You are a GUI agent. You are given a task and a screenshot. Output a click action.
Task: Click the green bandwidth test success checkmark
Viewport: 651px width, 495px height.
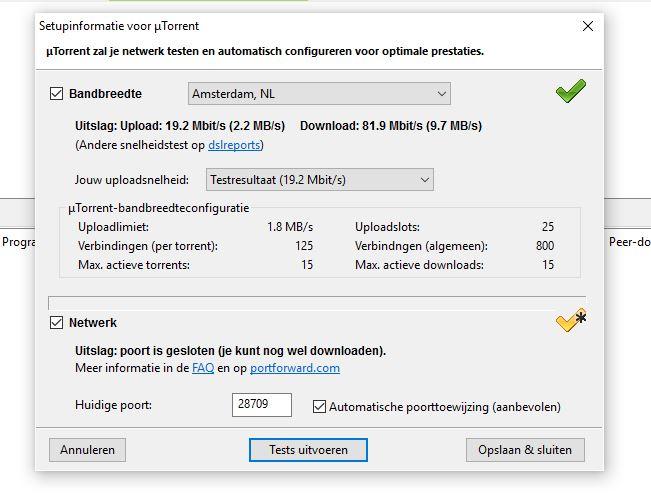pos(570,92)
